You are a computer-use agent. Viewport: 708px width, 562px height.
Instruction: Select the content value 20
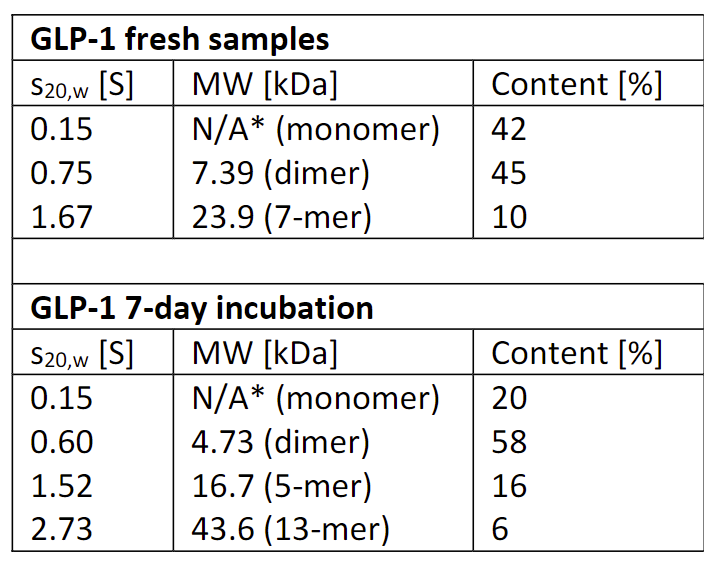(509, 397)
